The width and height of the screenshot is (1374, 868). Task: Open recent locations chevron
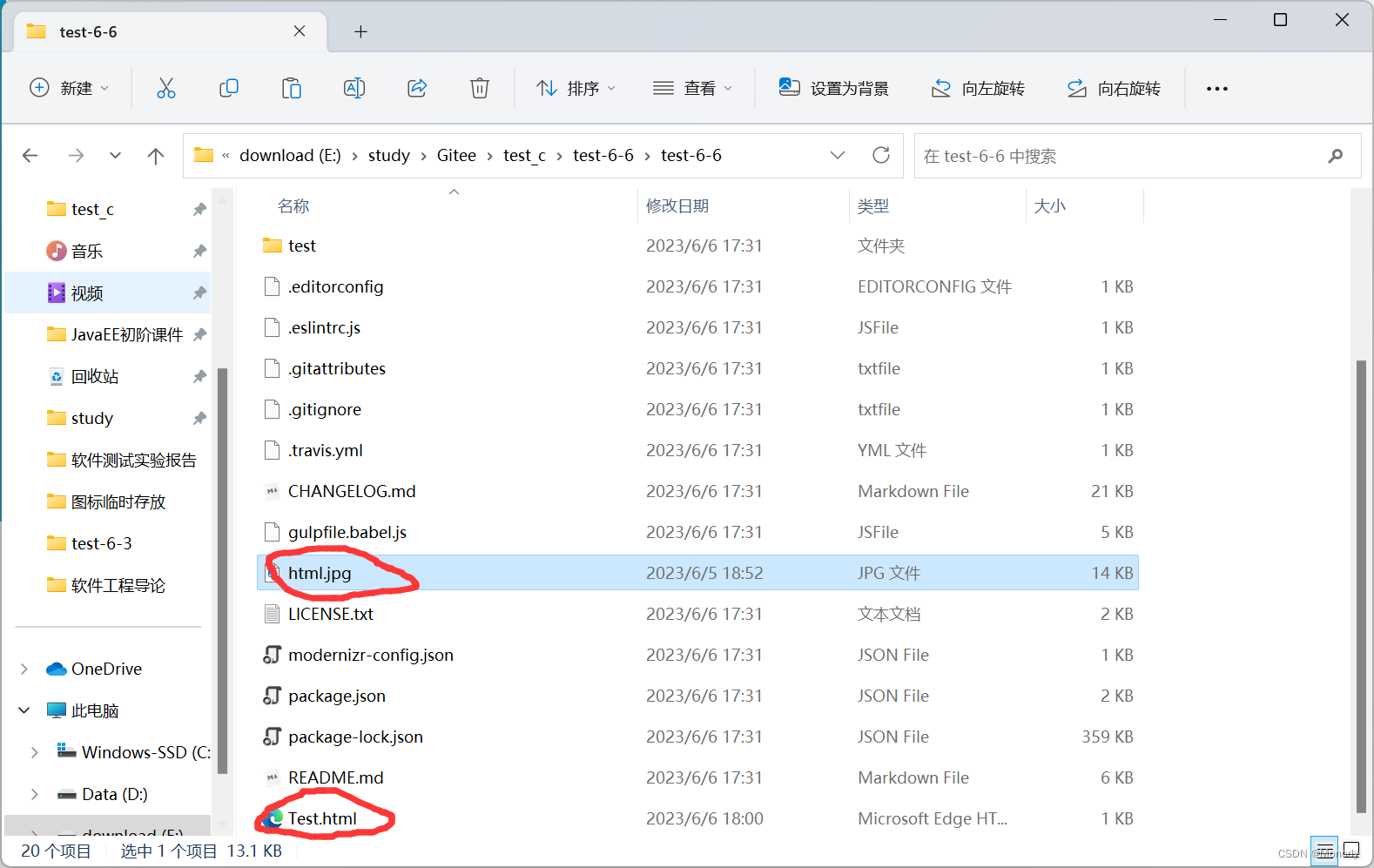(x=116, y=156)
